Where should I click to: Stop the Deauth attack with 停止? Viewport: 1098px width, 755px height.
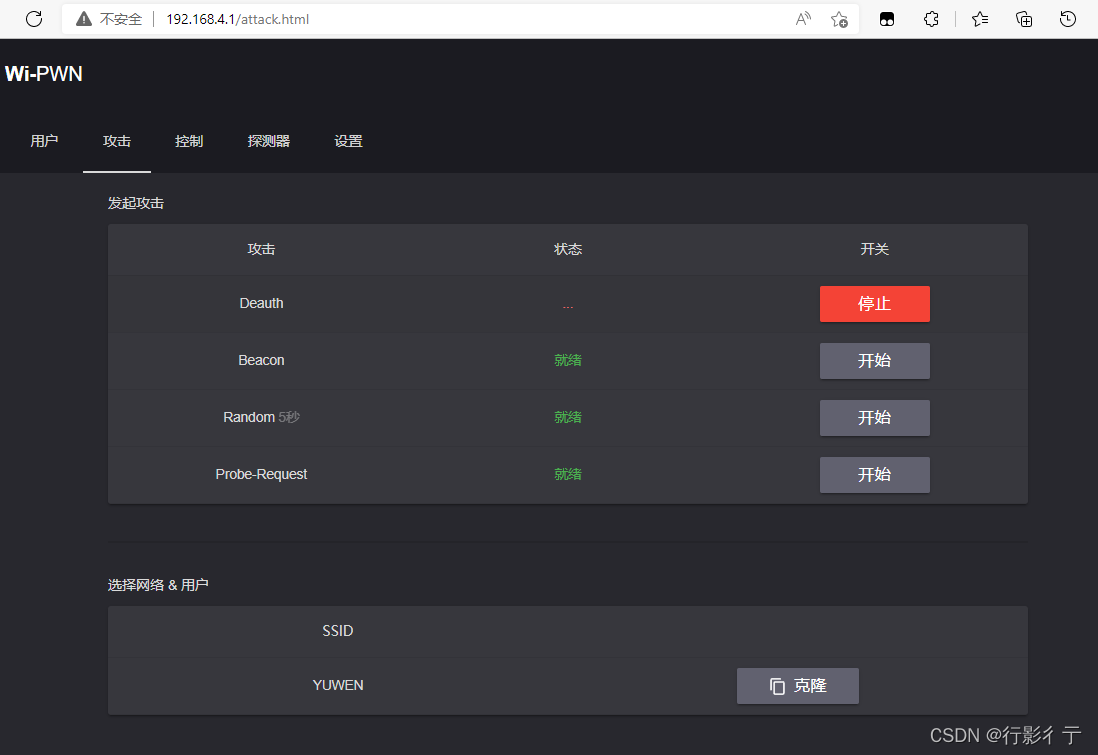(875, 304)
